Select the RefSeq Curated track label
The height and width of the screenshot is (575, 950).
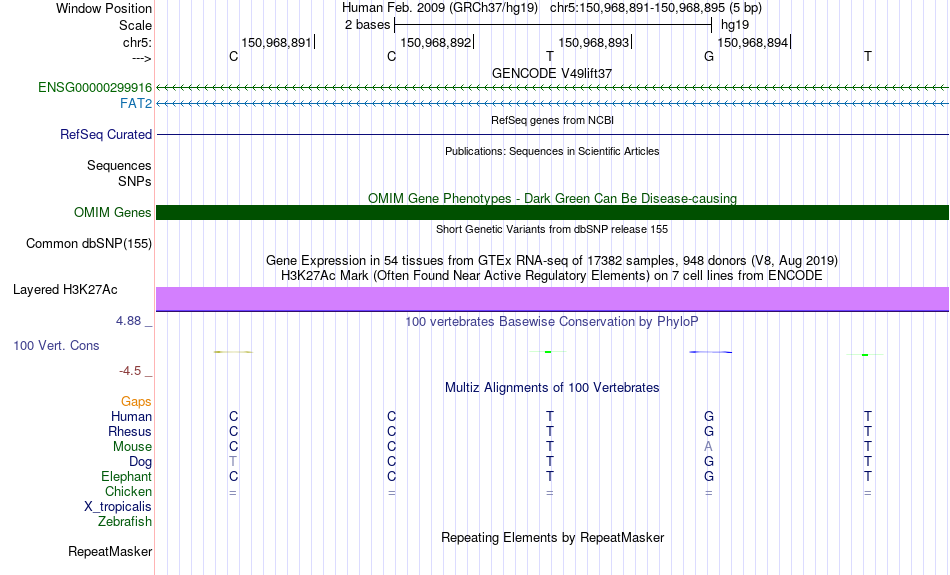[106, 135]
